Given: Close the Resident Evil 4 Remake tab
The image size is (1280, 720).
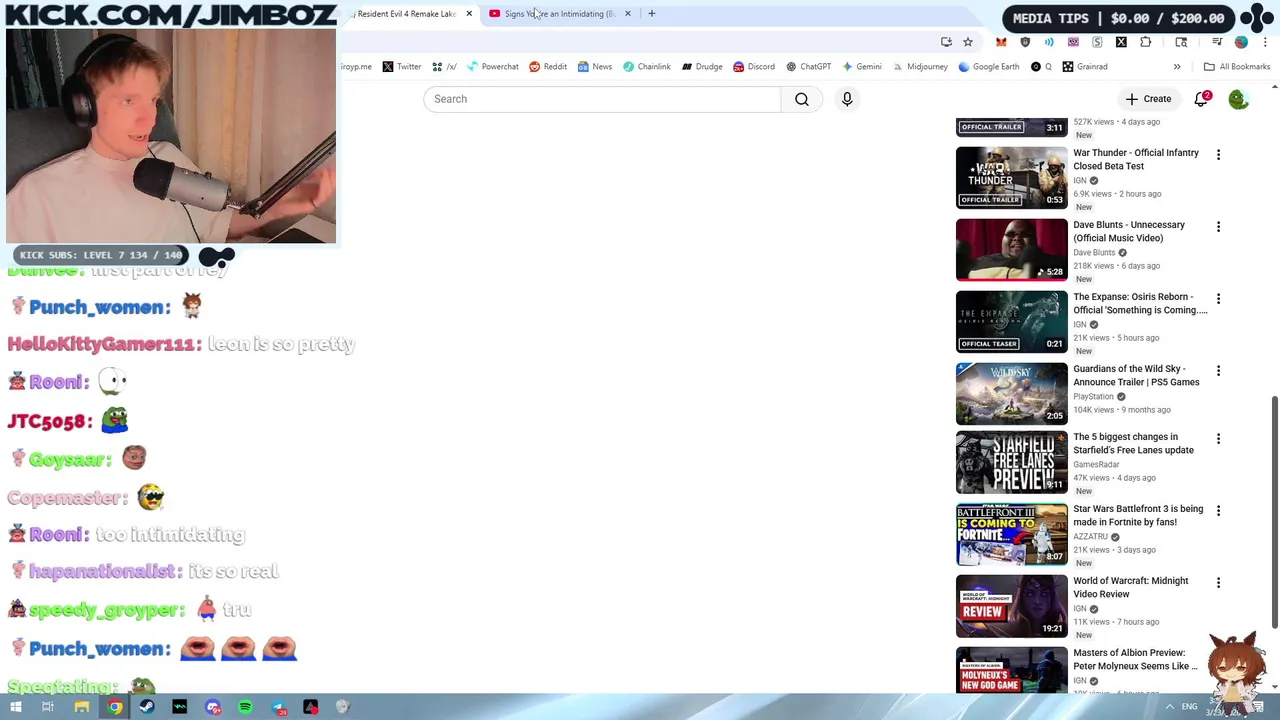Looking at the screenshot, I should coord(469,14).
